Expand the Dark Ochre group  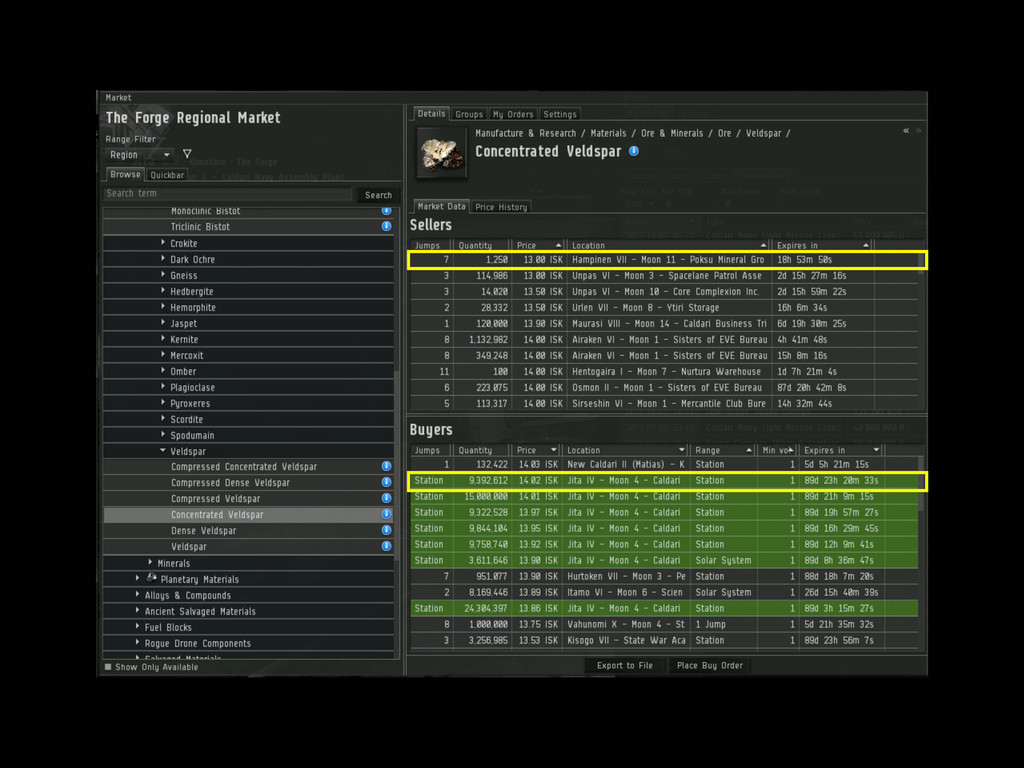[x=163, y=259]
